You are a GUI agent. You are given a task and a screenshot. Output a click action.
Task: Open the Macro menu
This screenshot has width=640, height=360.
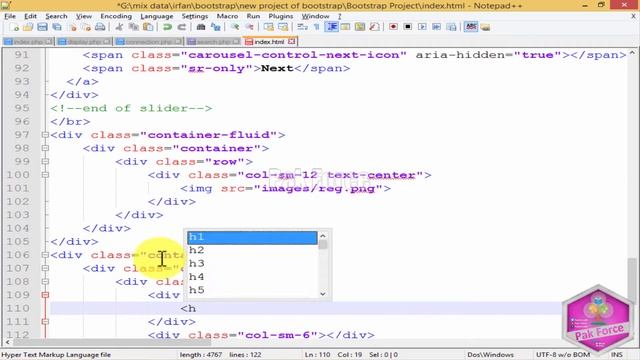coord(227,16)
